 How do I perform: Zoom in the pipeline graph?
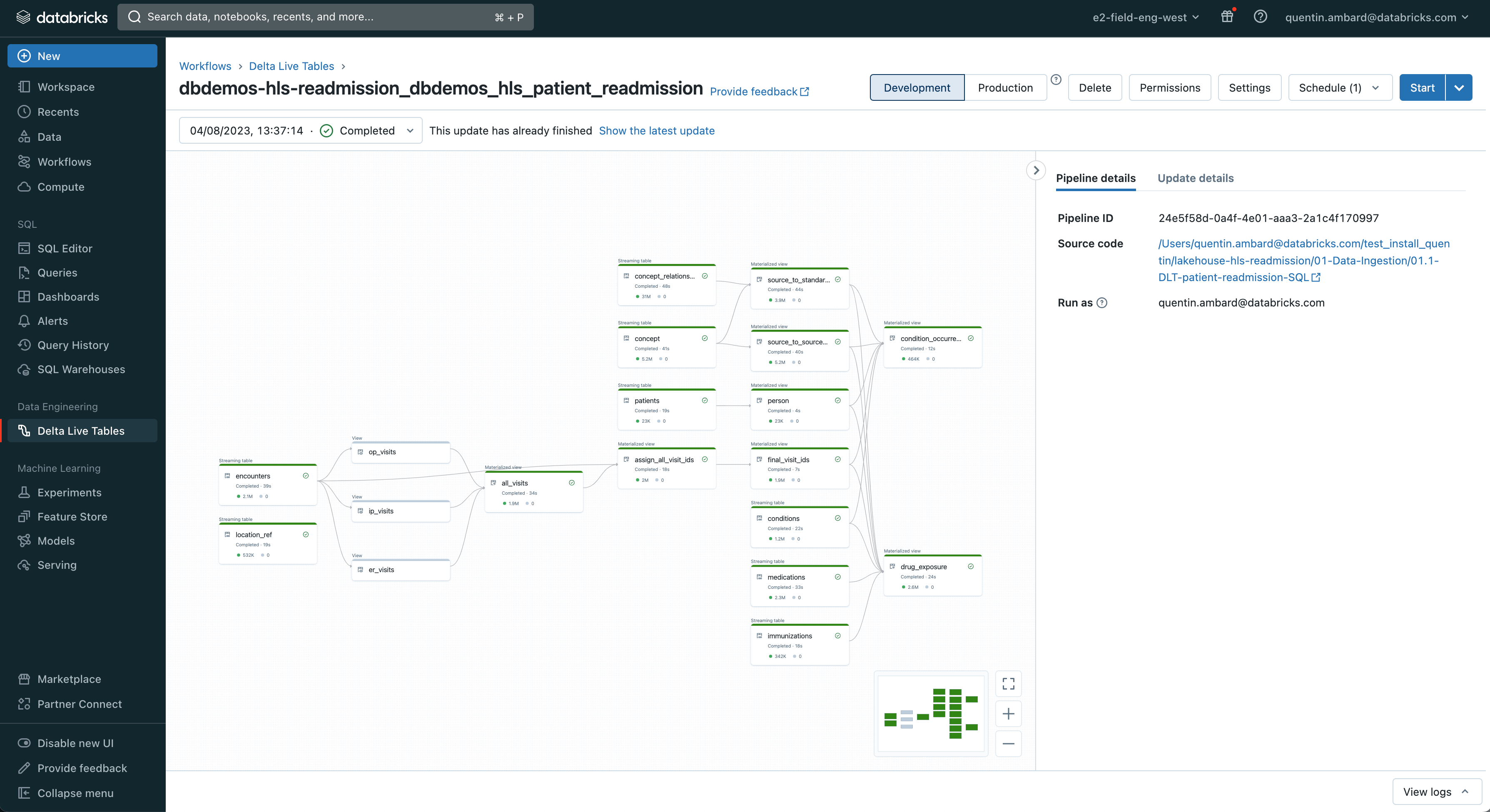(1008, 714)
